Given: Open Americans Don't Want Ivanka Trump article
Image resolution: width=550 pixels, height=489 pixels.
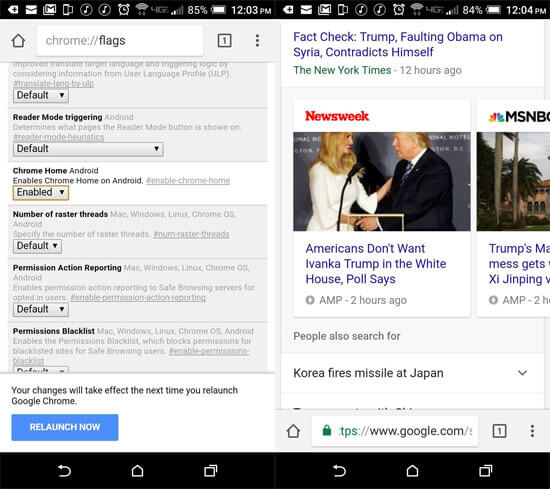Looking at the screenshot, I should 376,264.
